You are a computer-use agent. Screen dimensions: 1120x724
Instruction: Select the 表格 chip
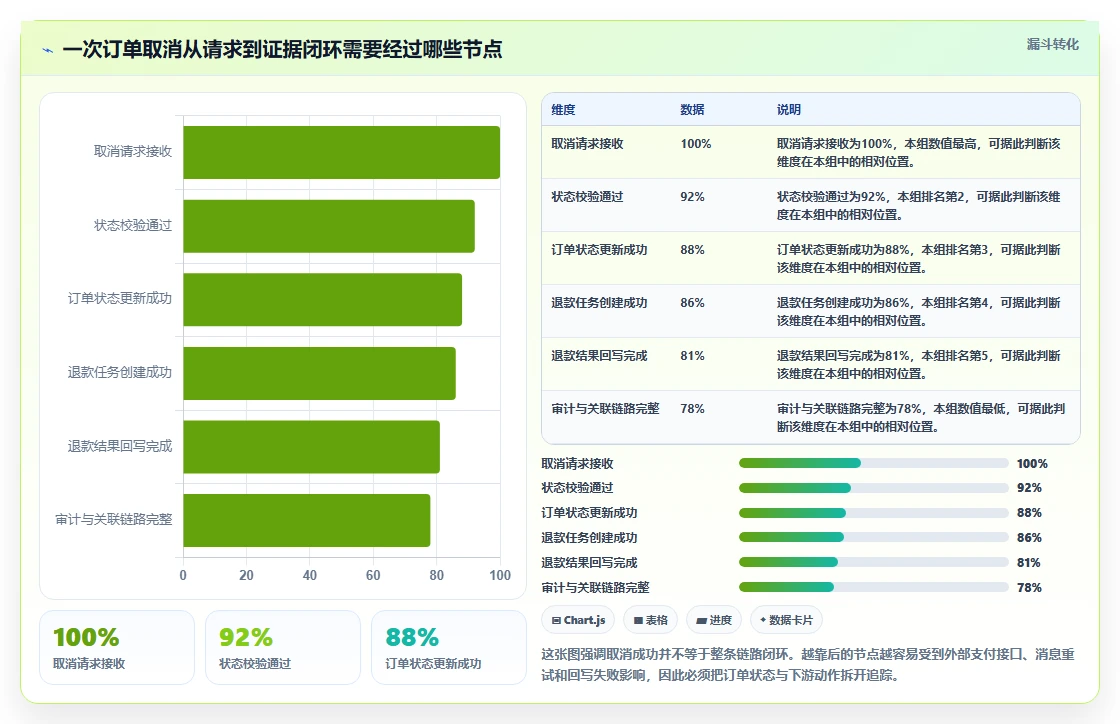(x=650, y=620)
